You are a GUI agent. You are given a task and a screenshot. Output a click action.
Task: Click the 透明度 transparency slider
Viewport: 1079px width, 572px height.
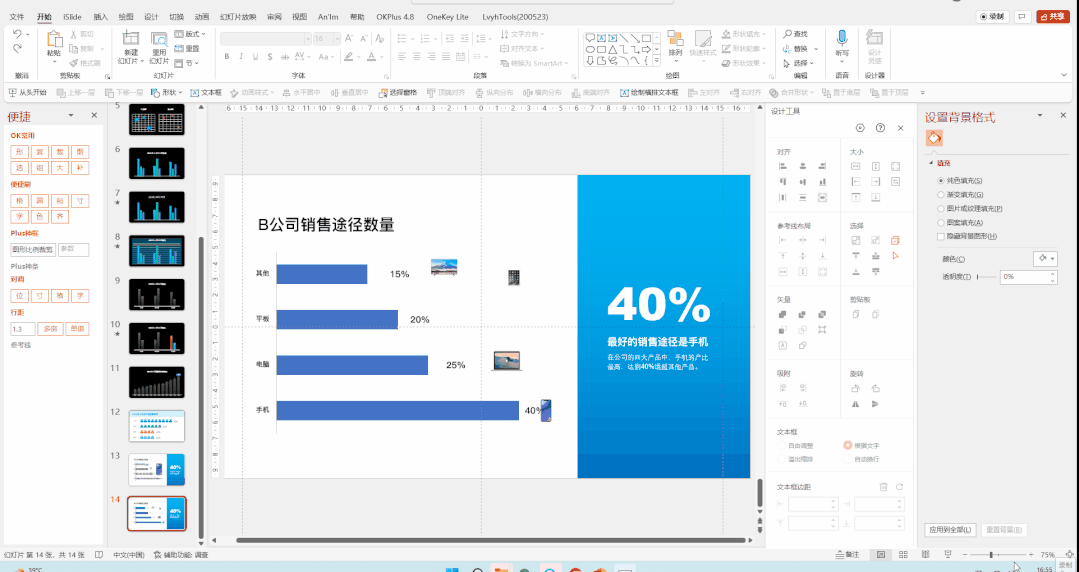(x=987, y=277)
